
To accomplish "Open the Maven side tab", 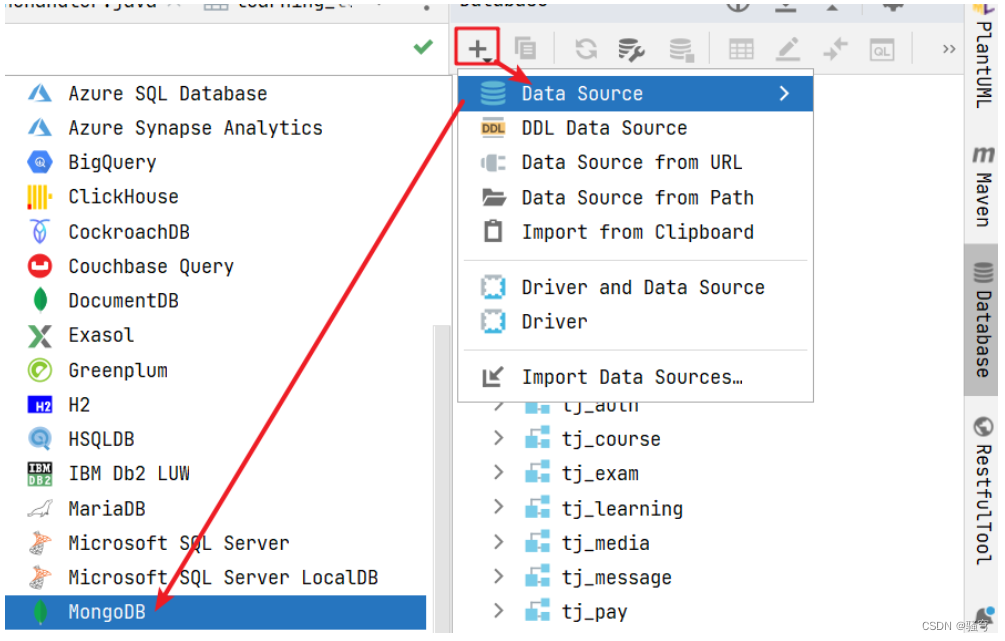I will (x=983, y=187).
